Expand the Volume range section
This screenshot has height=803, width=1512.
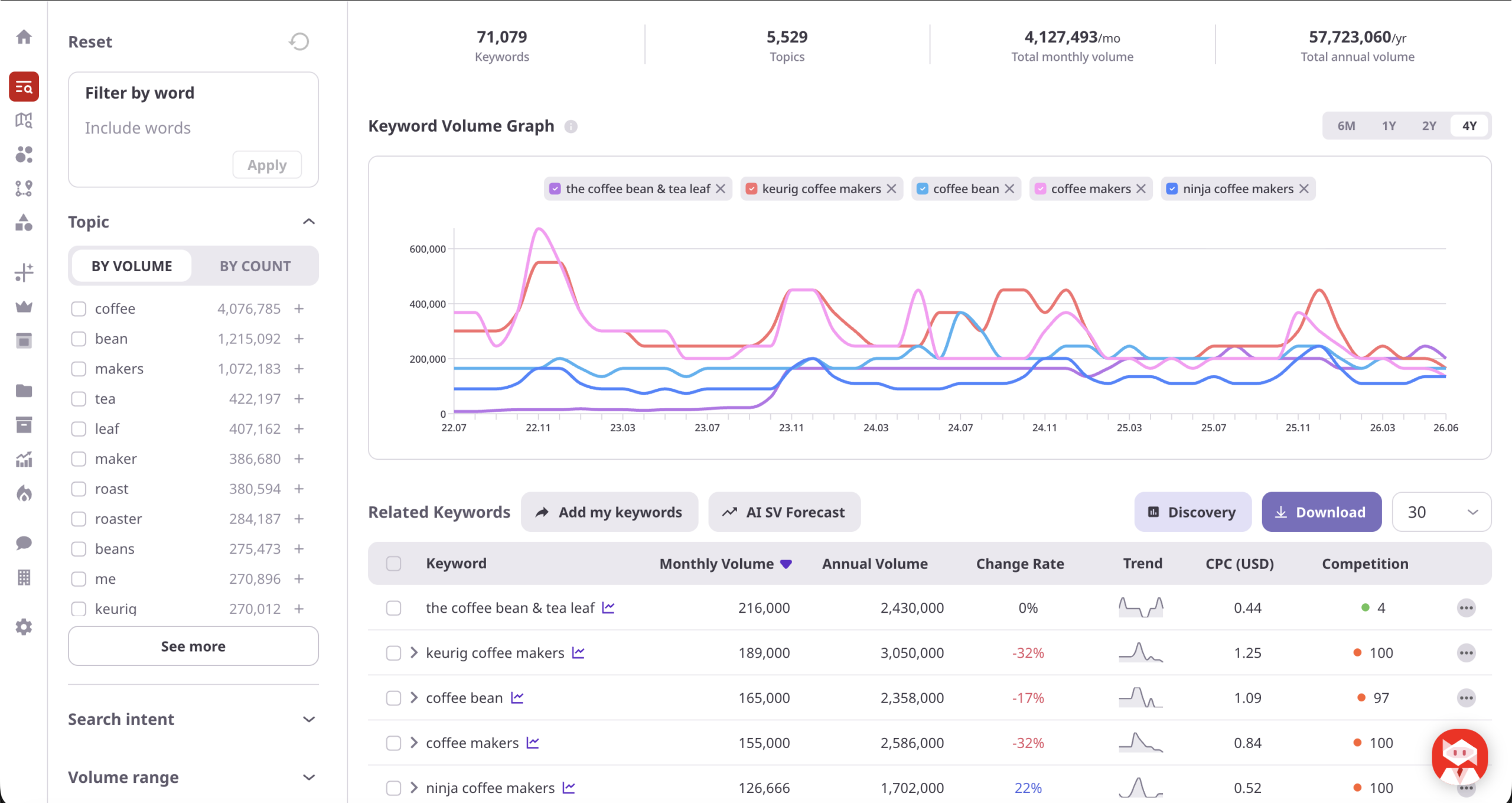309,777
